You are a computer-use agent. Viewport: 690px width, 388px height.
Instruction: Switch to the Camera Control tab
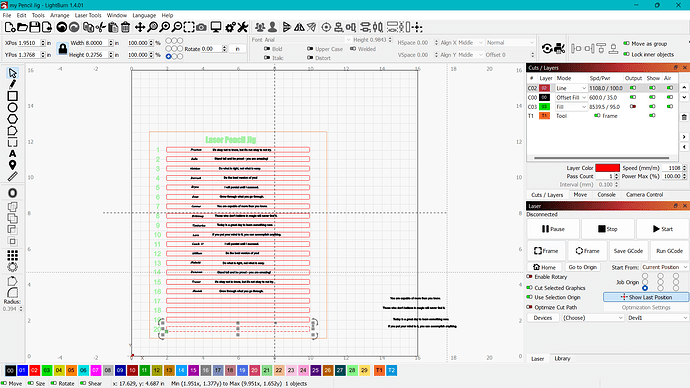coord(644,194)
